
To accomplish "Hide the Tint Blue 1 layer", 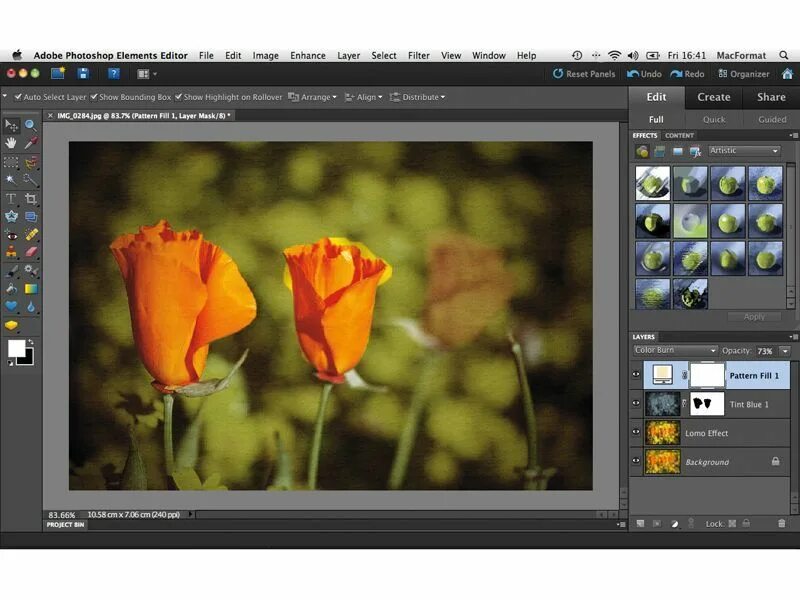I will (636, 403).
